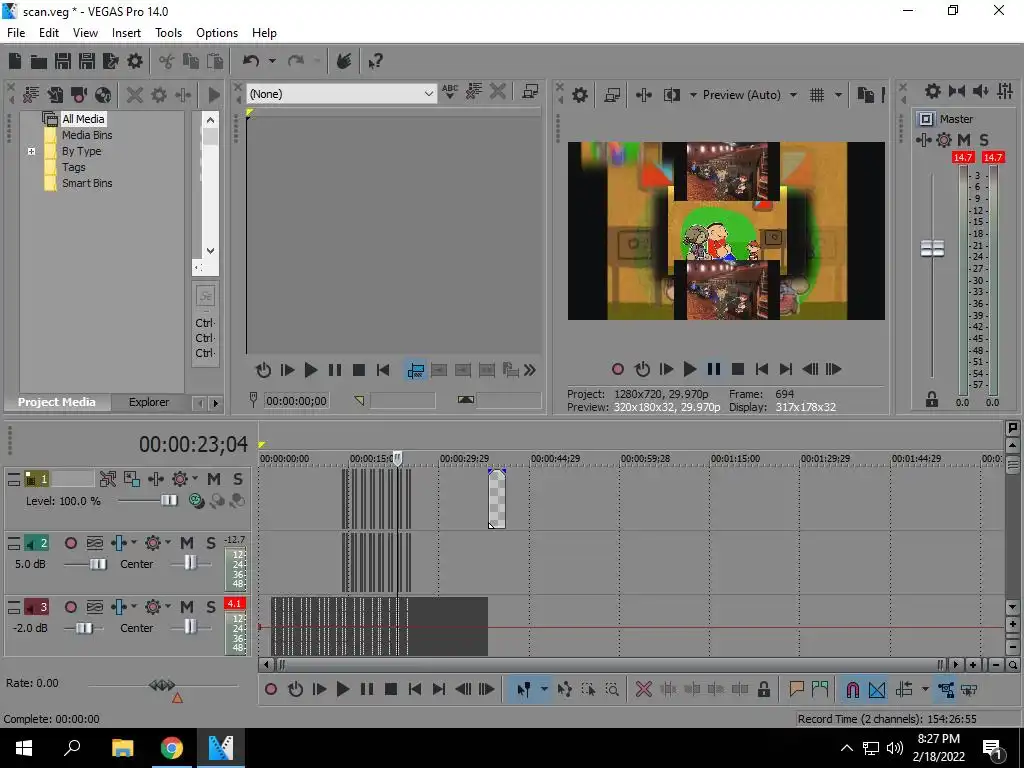This screenshot has width=1024, height=768.
Task: Arm audio track 2 for record
Action: coord(71,543)
